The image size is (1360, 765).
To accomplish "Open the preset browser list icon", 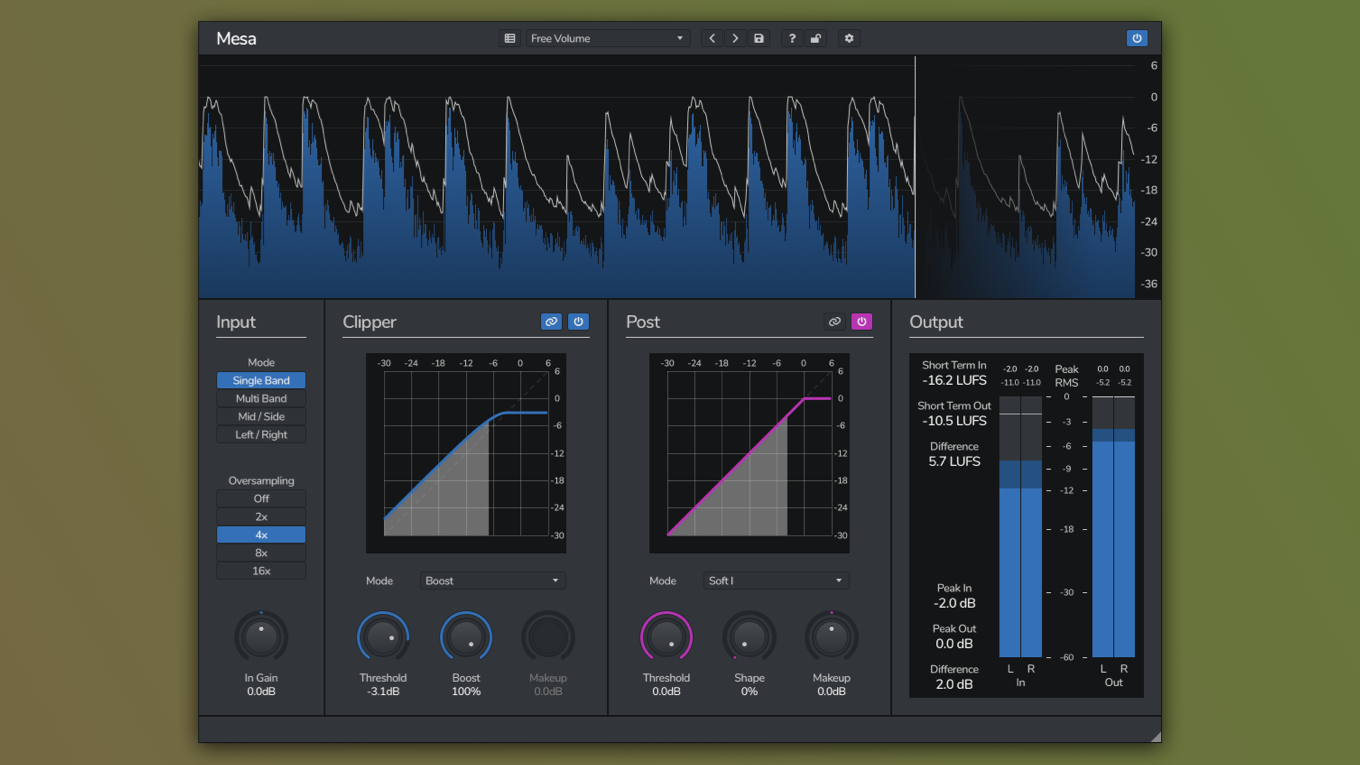I will [x=510, y=38].
